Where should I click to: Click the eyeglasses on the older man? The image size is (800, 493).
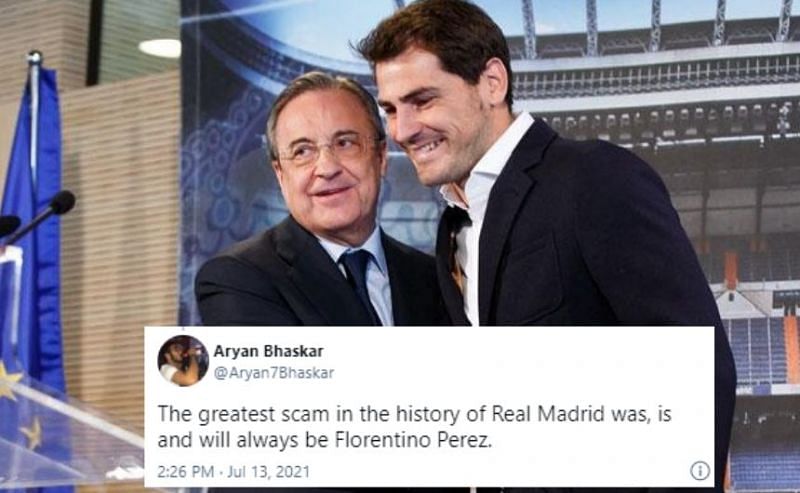329,149
